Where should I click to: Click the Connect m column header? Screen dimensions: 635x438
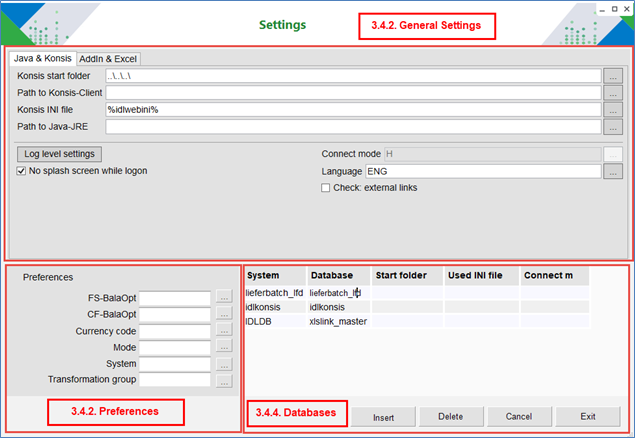[555, 275]
